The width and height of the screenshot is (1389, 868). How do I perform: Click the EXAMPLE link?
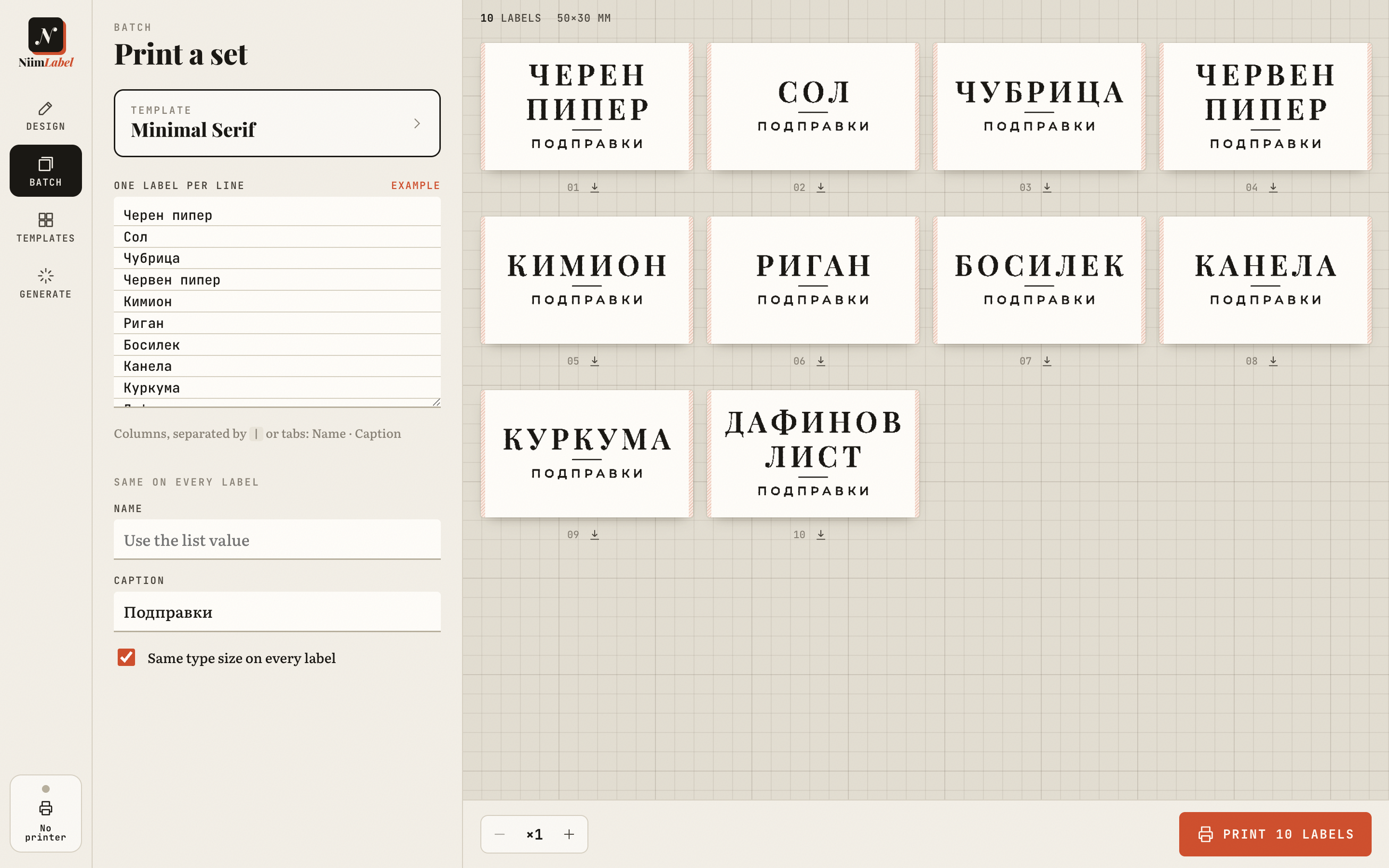[416, 186]
